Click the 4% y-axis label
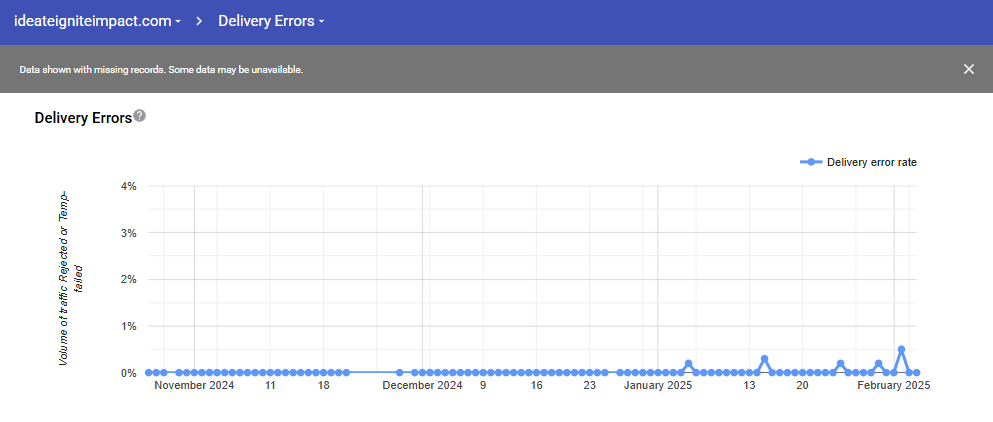Screen dimensions: 993x422 tap(128, 186)
